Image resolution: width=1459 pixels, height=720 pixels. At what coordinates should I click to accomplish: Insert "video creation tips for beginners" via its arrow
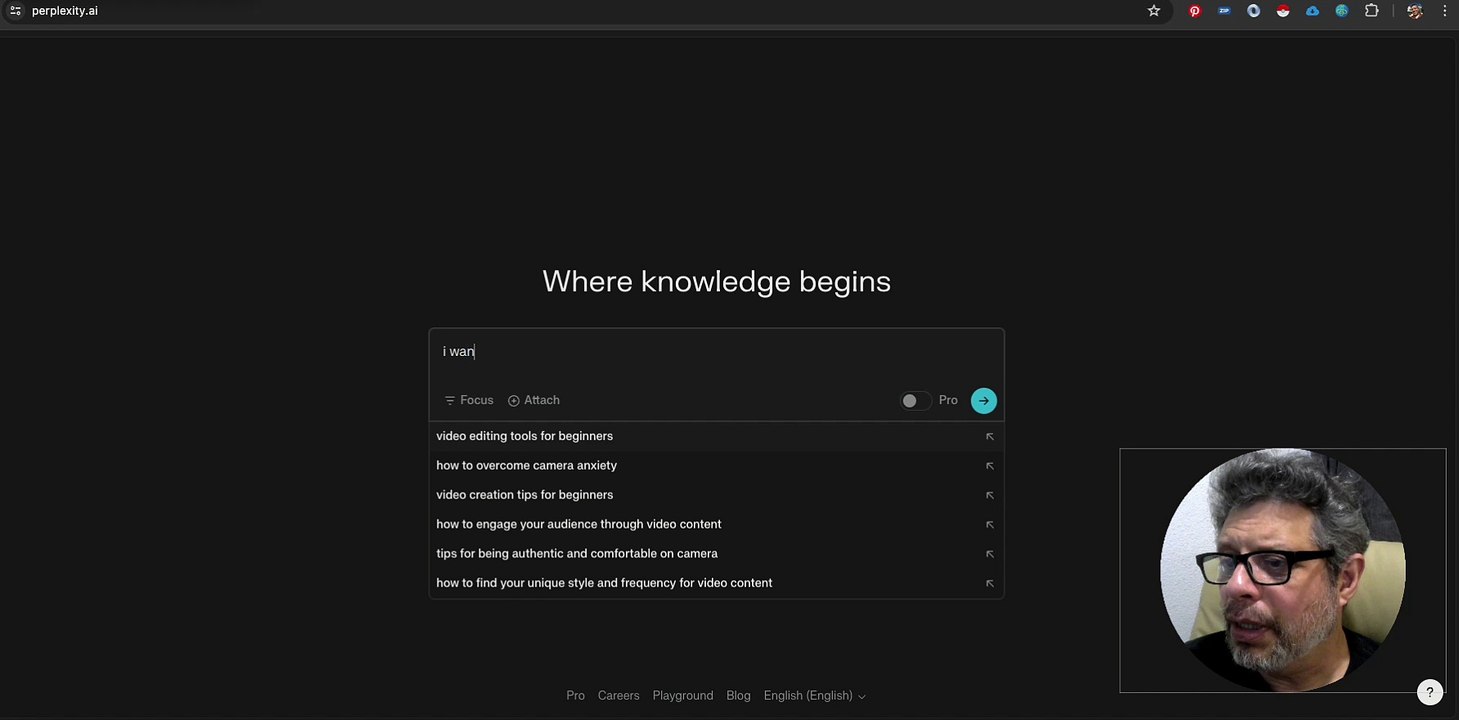pos(989,495)
